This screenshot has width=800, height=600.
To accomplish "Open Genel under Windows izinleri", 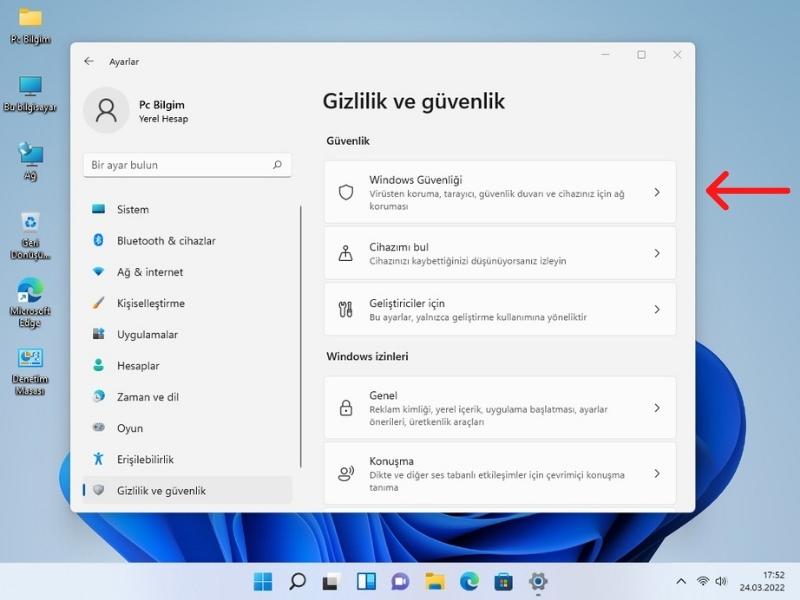I will pos(383,395).
